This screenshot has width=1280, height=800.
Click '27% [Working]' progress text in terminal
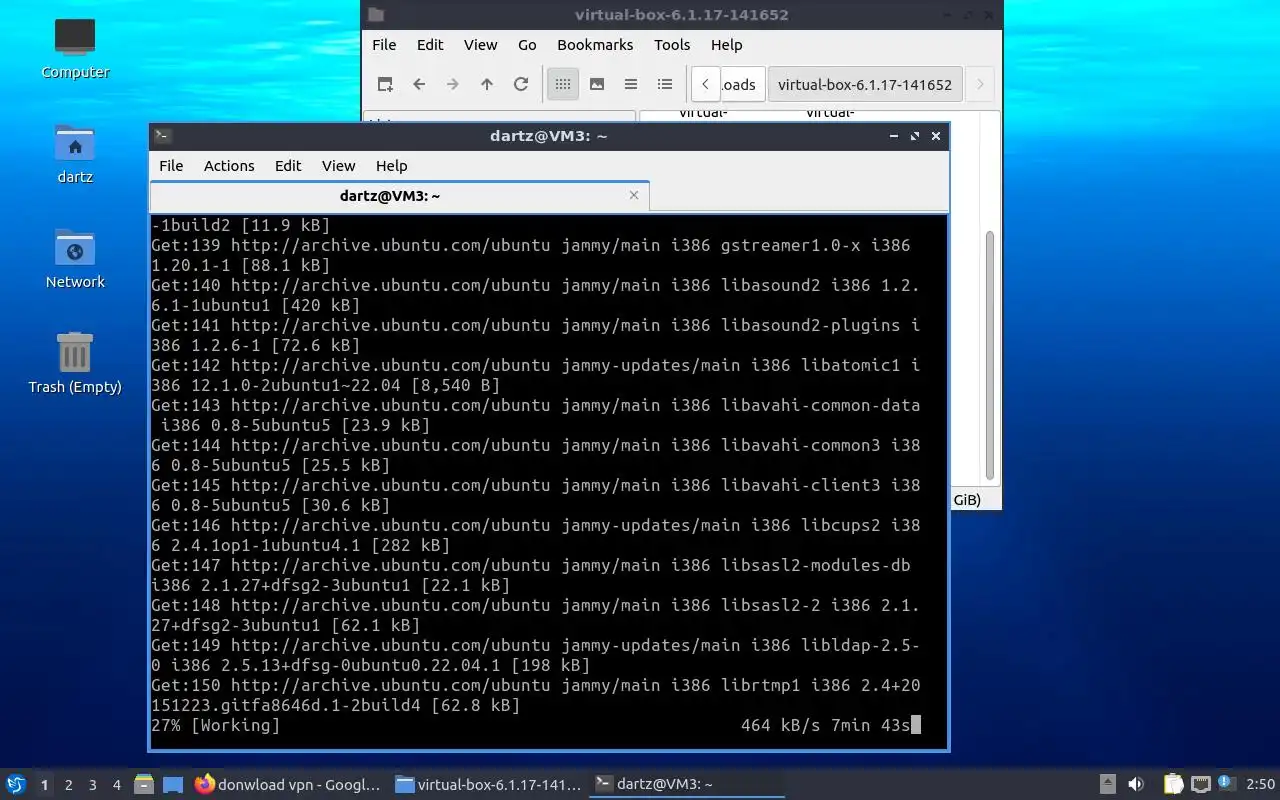[216, 725]
